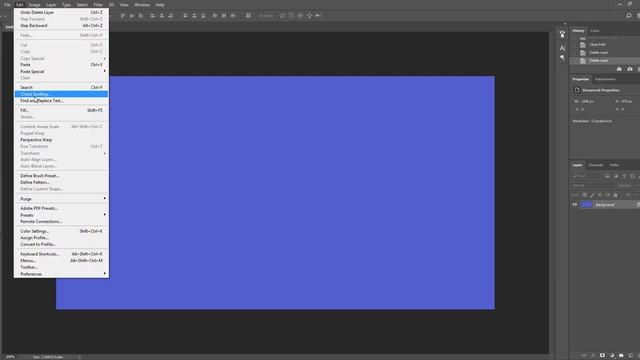Choose Color Settings entry
This screenshot has height=360, width=640.
[61, 231]
